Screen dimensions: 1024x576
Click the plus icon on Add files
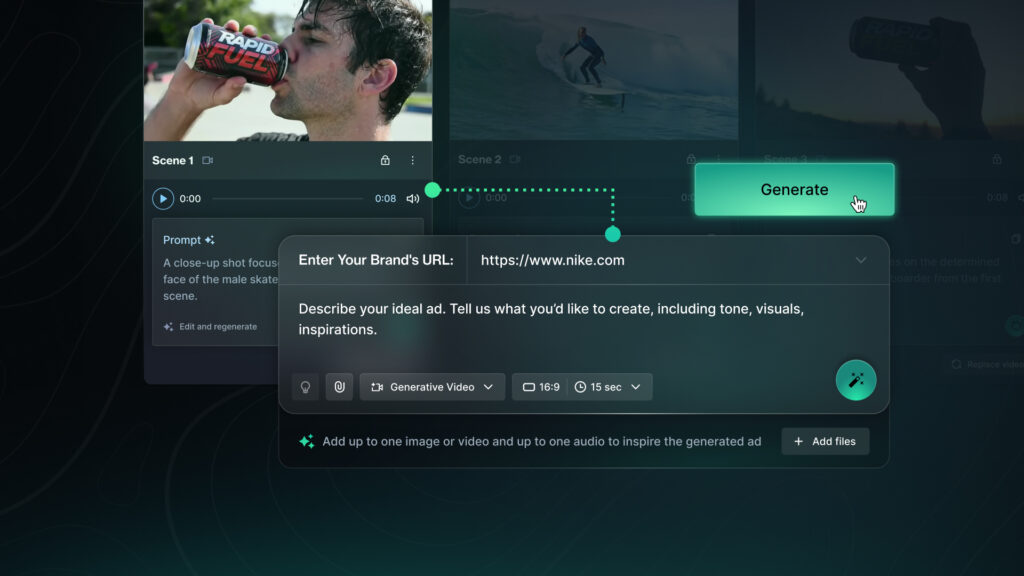pyautogui.click(x=800, y=441)
